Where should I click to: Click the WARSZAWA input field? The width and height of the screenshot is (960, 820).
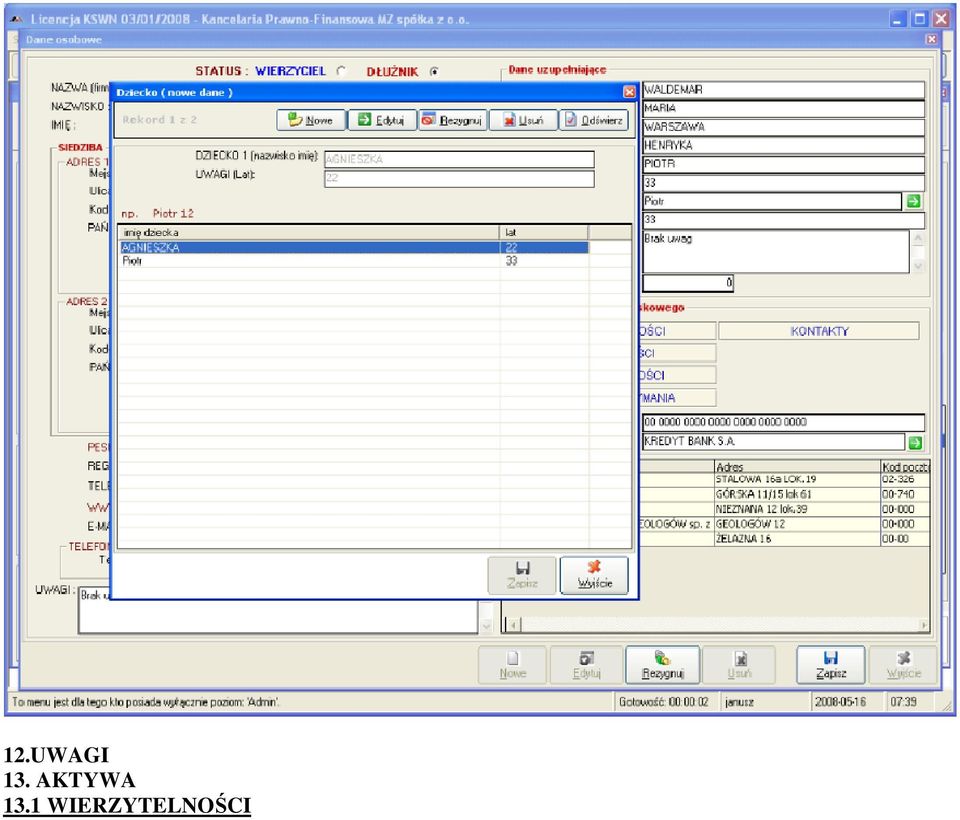click(x=784, y=127)
